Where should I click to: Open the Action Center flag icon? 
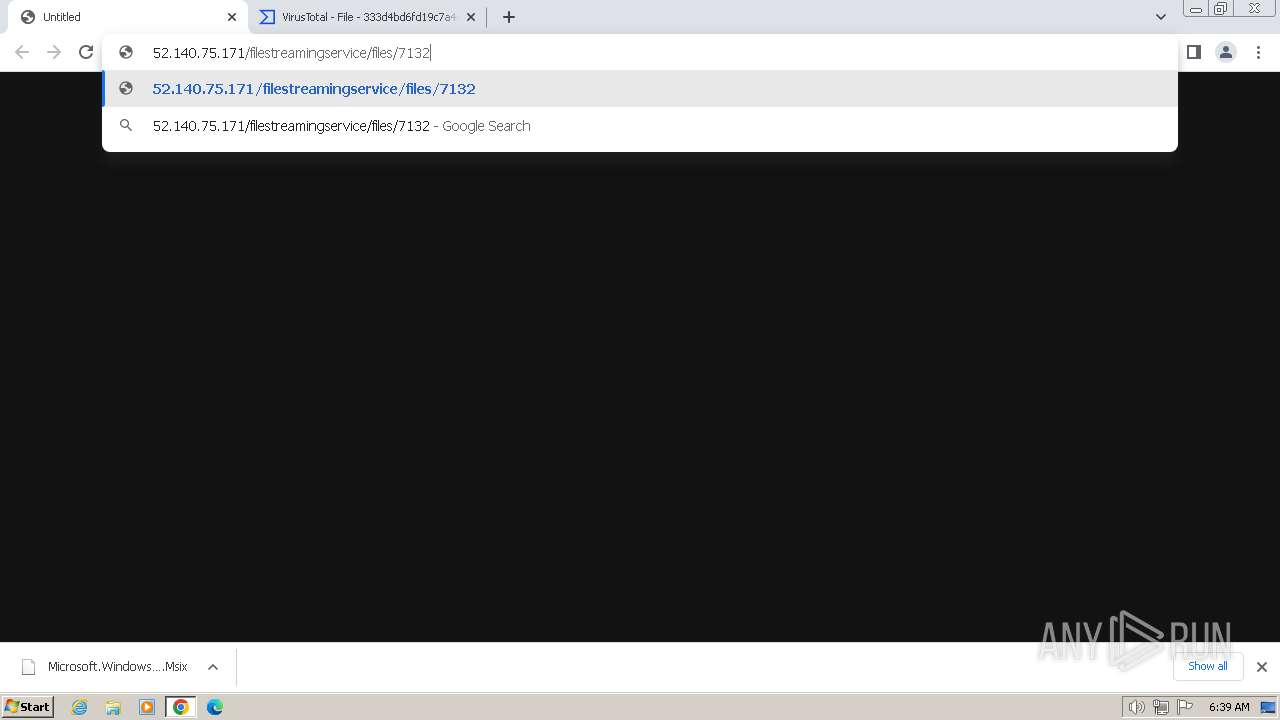pos(1185,707)
